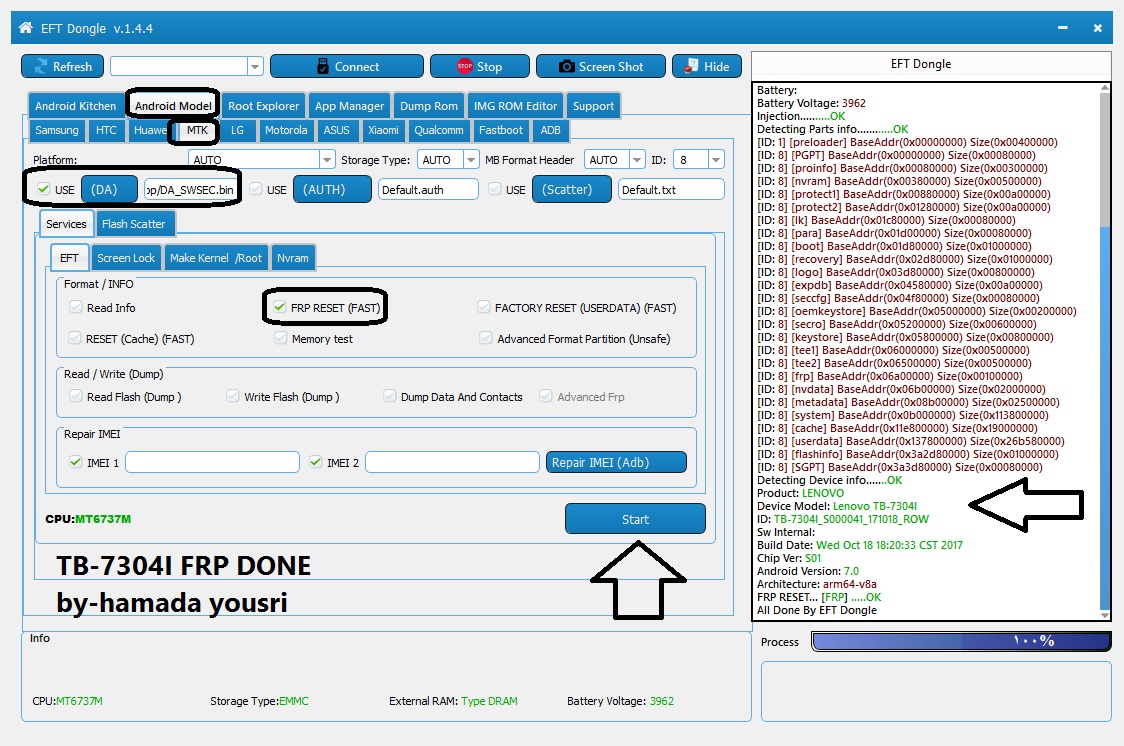Open the App Manager tab

tap(350, 106)
